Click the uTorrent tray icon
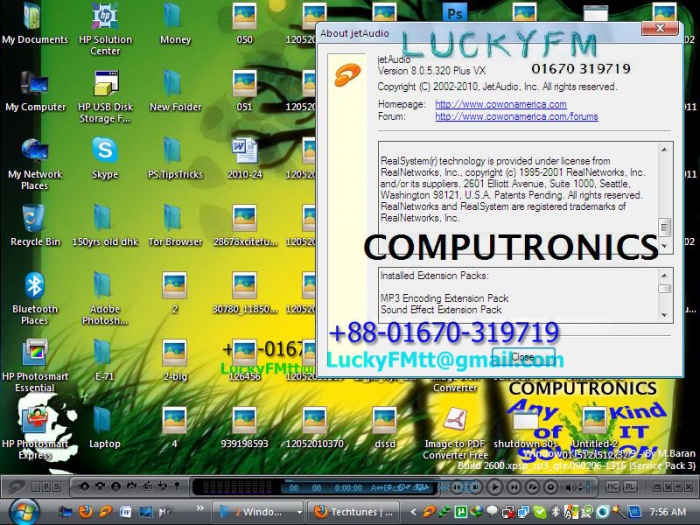 [x=461, y=512]
